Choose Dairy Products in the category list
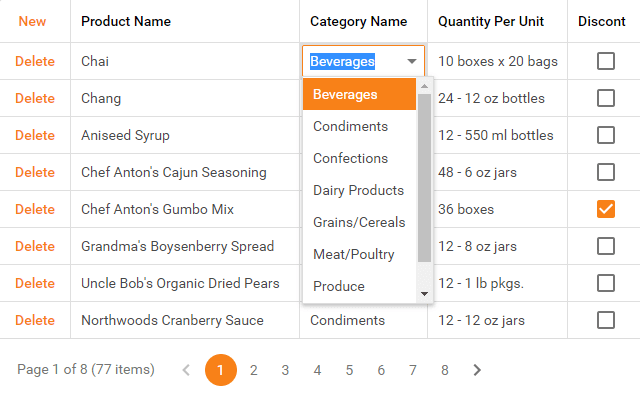This screenshot has height=400, width=640. (x=358, y=190)
